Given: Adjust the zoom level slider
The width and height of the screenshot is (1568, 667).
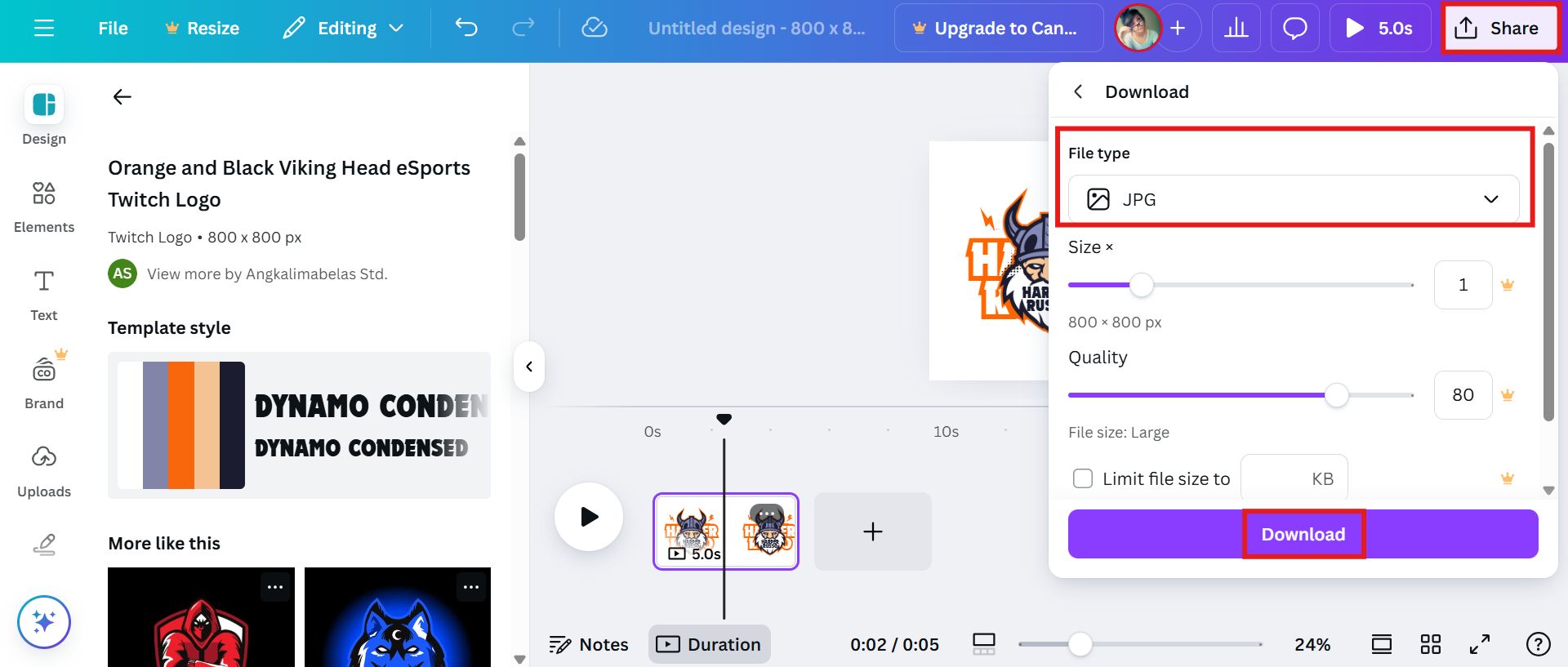Looking at the screenshot, I should pyautogui.click(x=1080, y=644).
